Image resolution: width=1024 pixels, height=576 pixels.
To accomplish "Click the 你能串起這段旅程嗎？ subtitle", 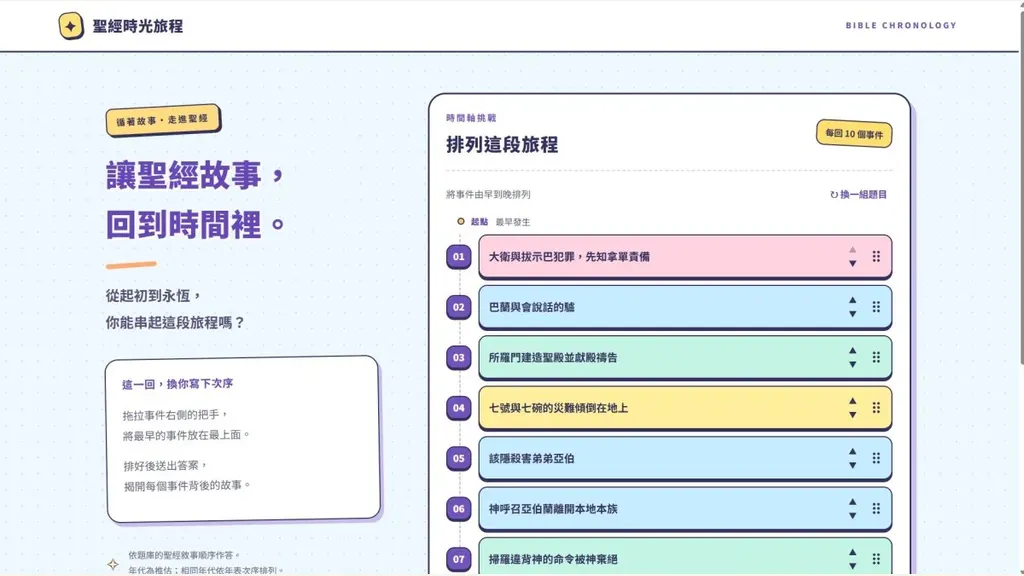I will point(175,323).
